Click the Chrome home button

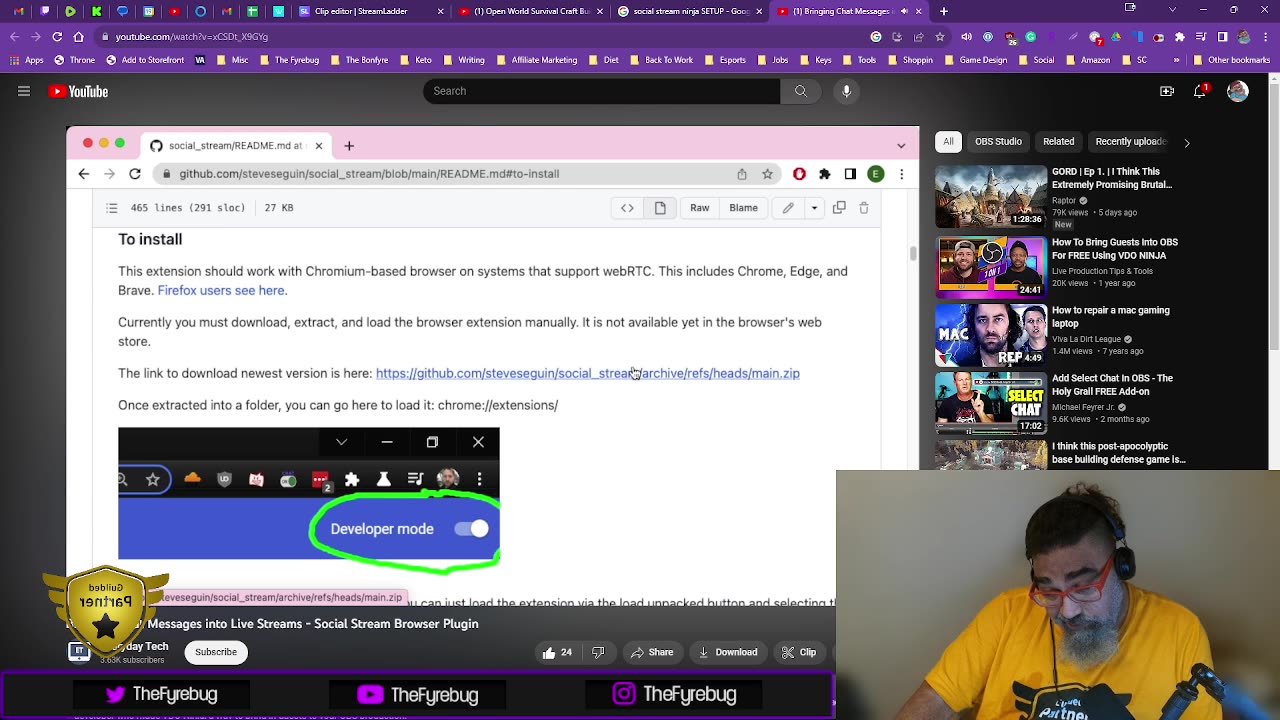pos(80,37)
